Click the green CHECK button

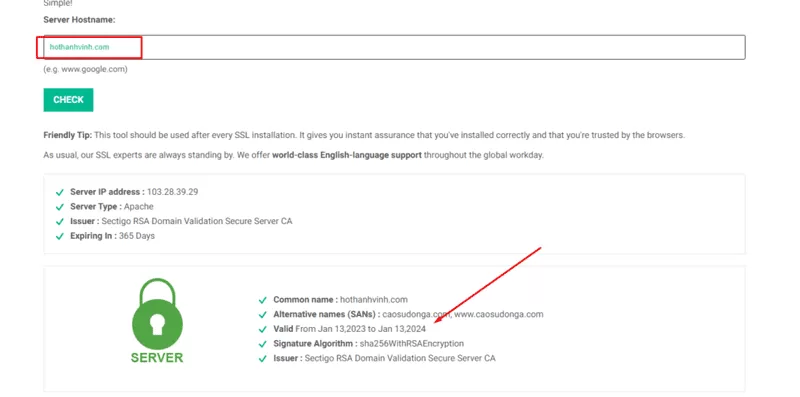point(68,100)
